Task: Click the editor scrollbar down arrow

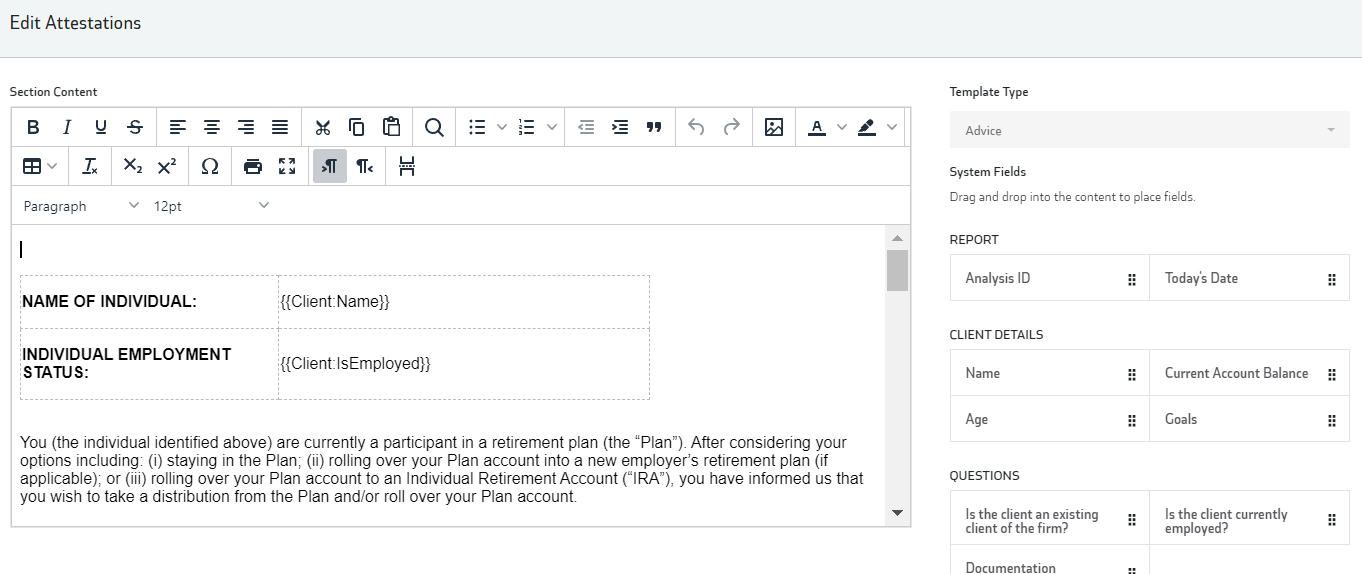Action: pos(897,513)
